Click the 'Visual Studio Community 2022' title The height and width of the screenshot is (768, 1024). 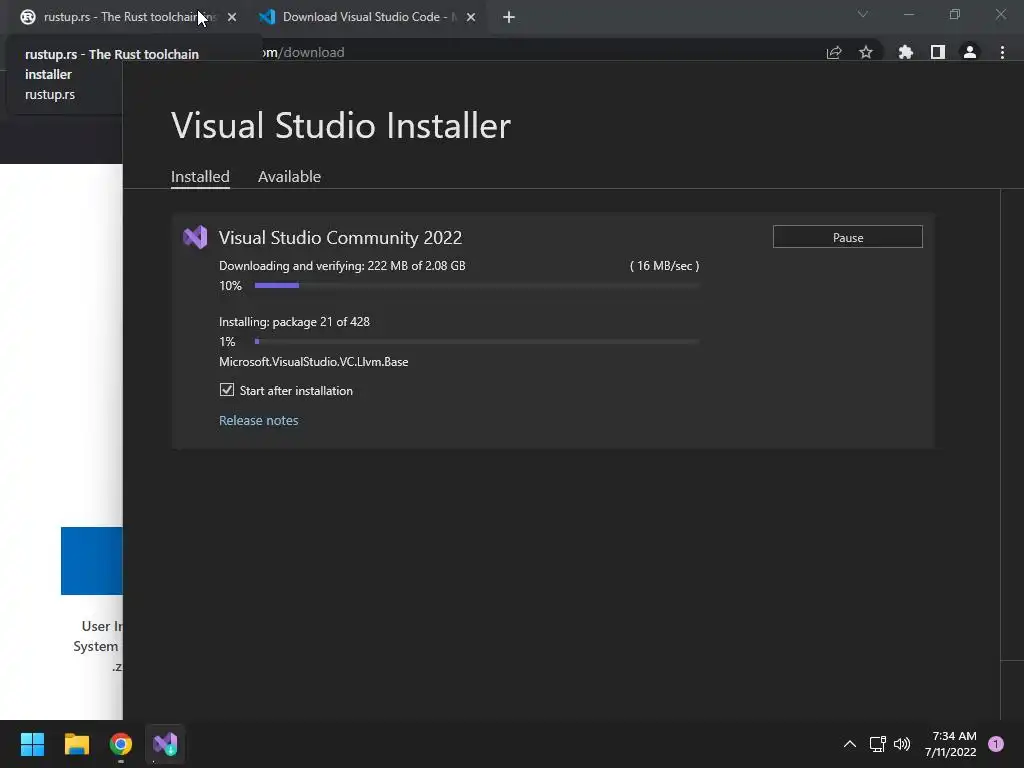tap(340, 238)
